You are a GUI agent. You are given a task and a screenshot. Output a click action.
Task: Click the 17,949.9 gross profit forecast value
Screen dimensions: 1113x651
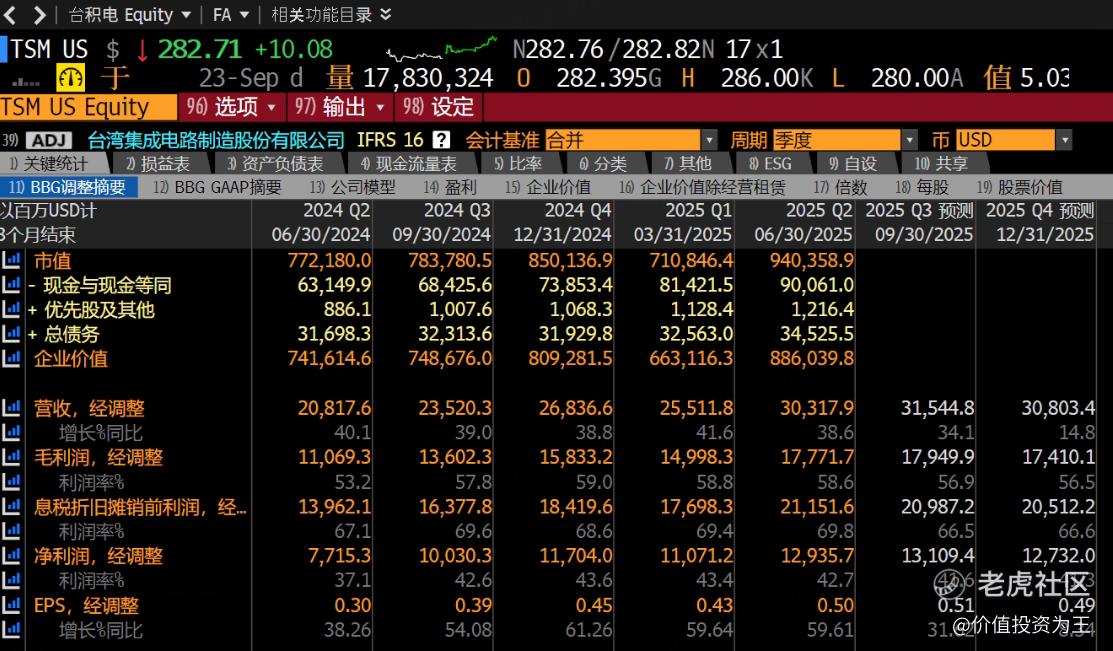click(938, 457)
